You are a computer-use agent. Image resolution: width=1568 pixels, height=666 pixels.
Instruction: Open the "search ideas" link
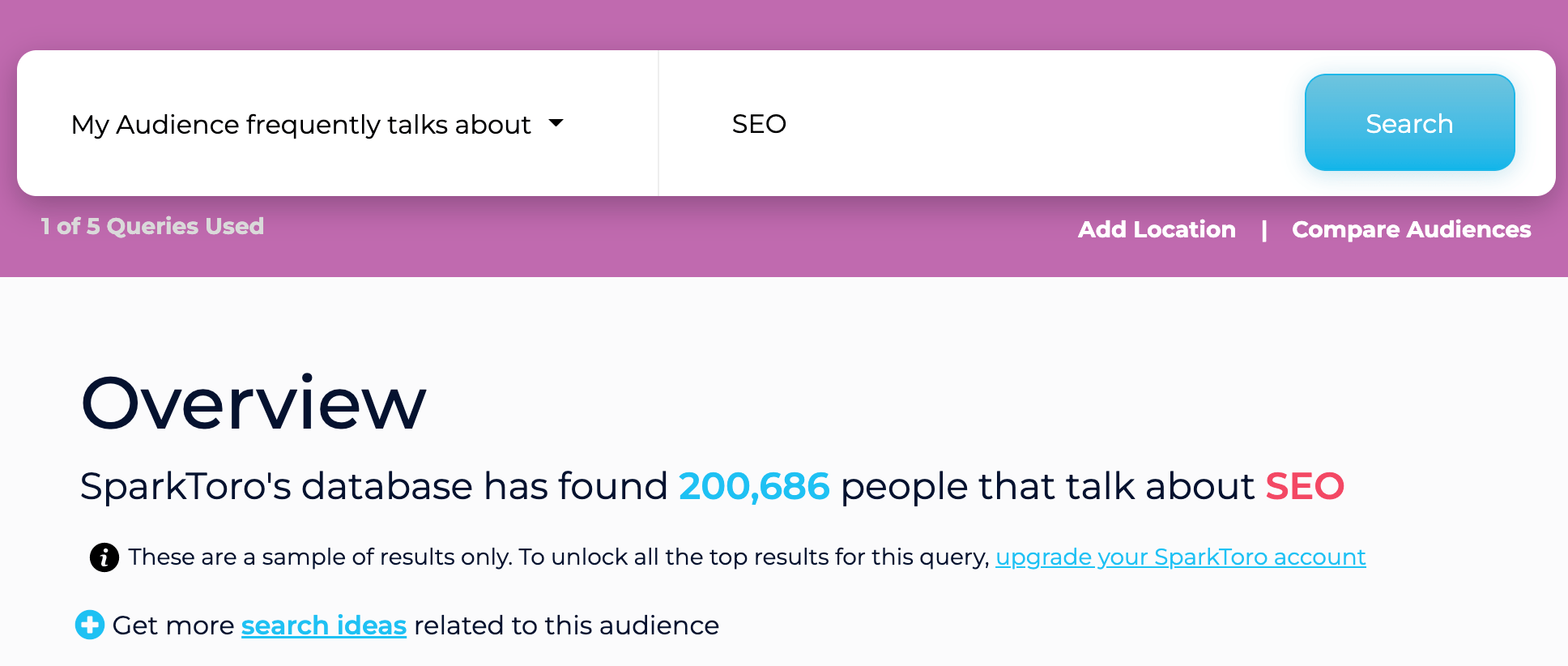click(x=324, y=625)
